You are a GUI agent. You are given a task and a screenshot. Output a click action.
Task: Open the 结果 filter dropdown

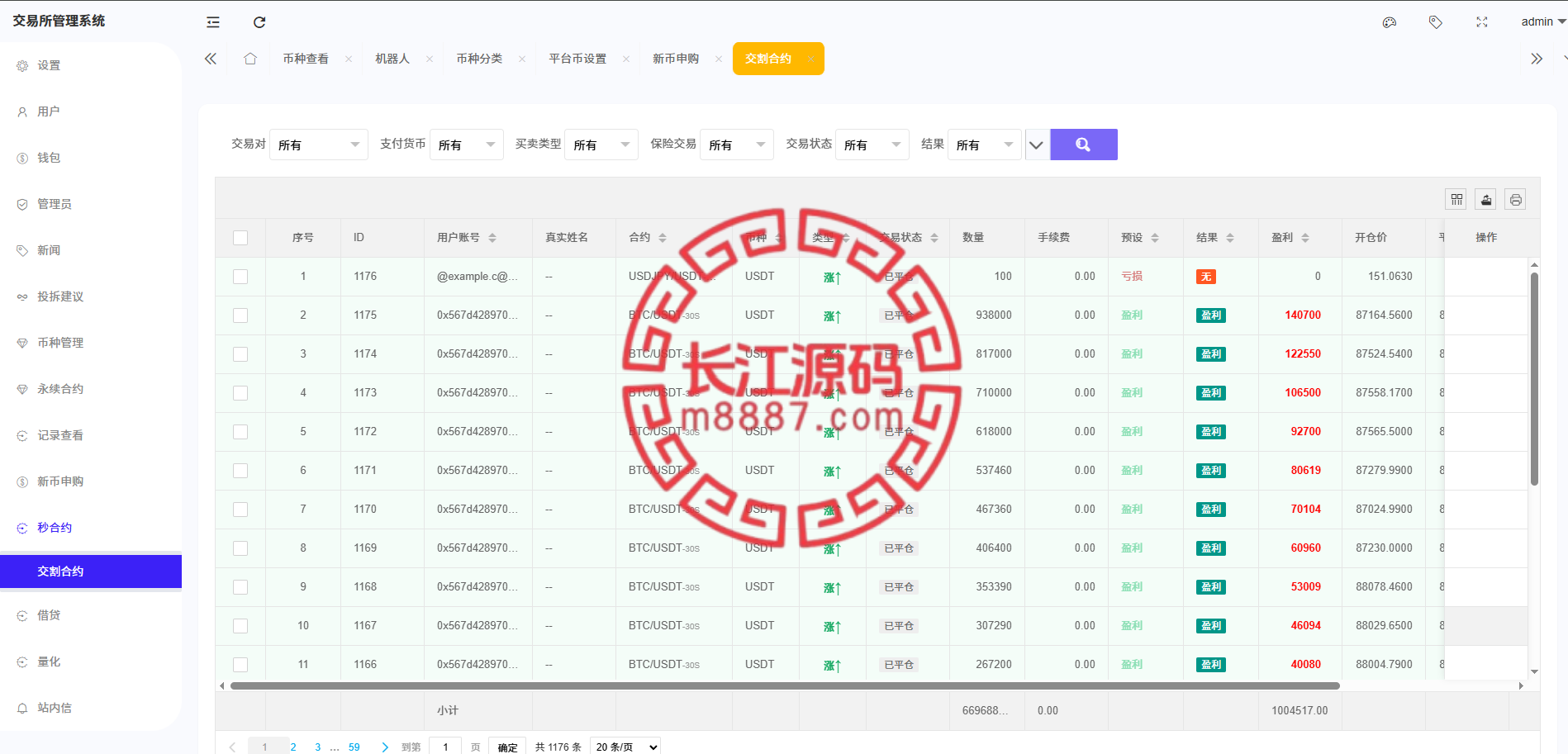coord(985,145)
